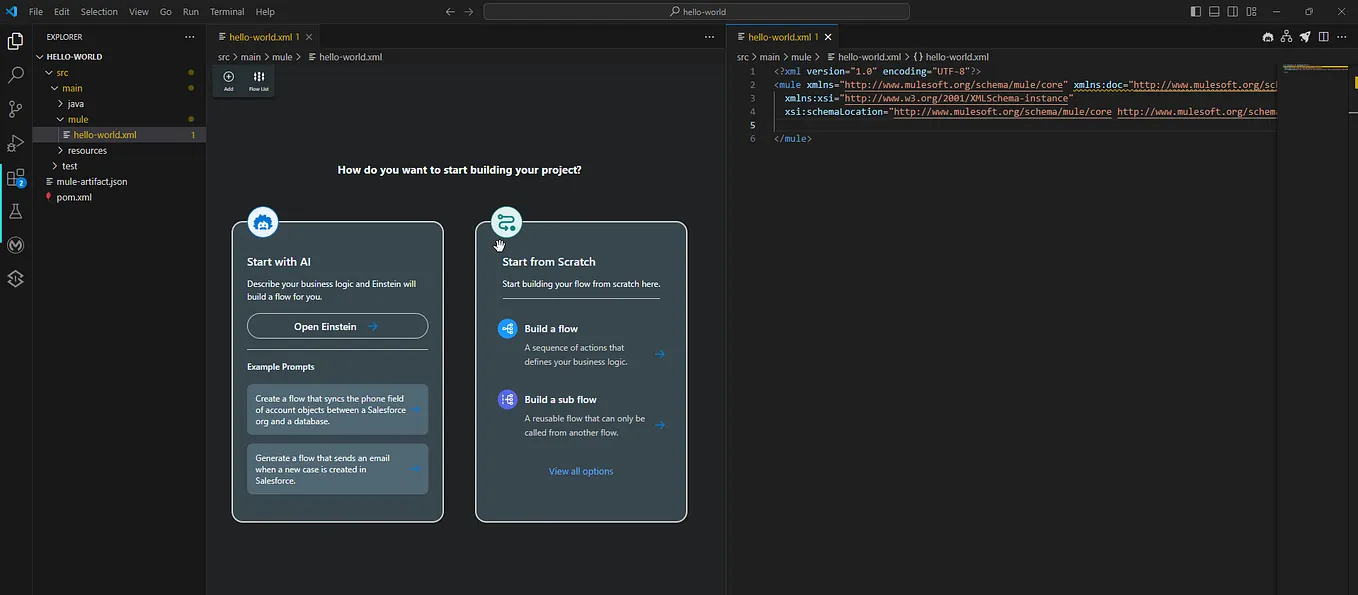Image resolution: width=1358 pixels, height=595 pixels.
Task: Click the Build a flow icon
Action: pos(506,327)
